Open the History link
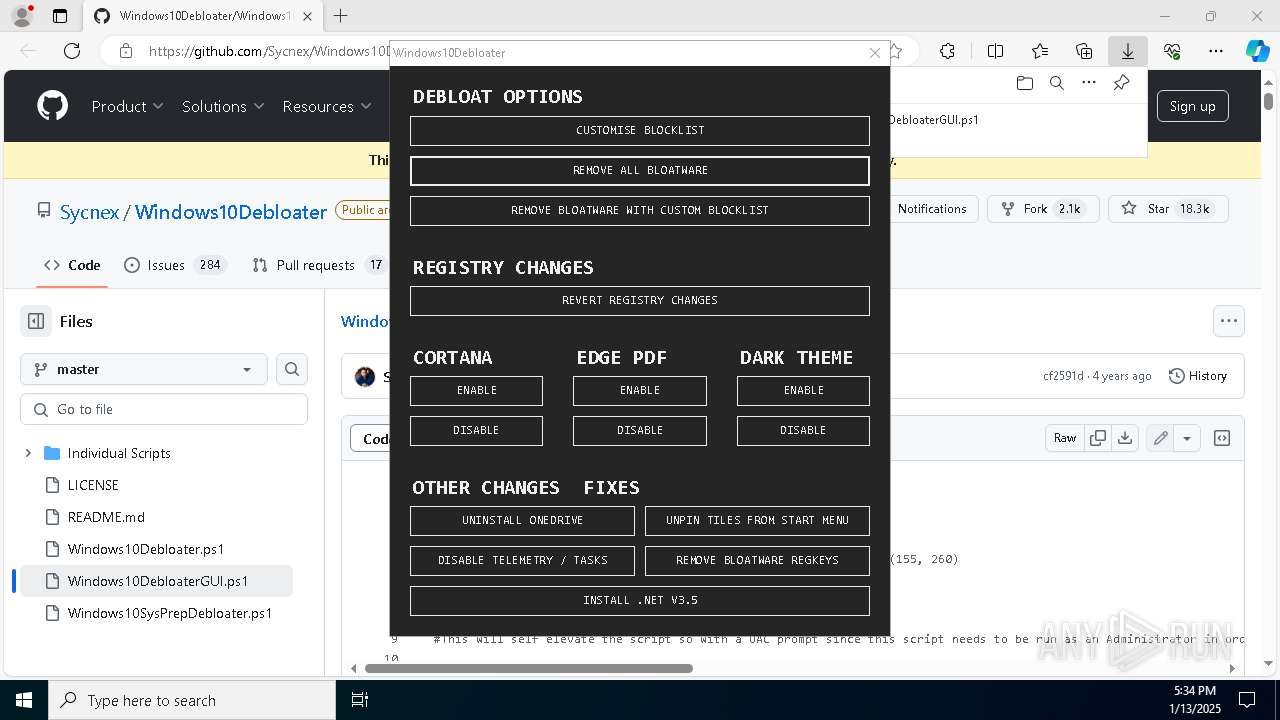1280x720 pixels. click(1198, 376)
